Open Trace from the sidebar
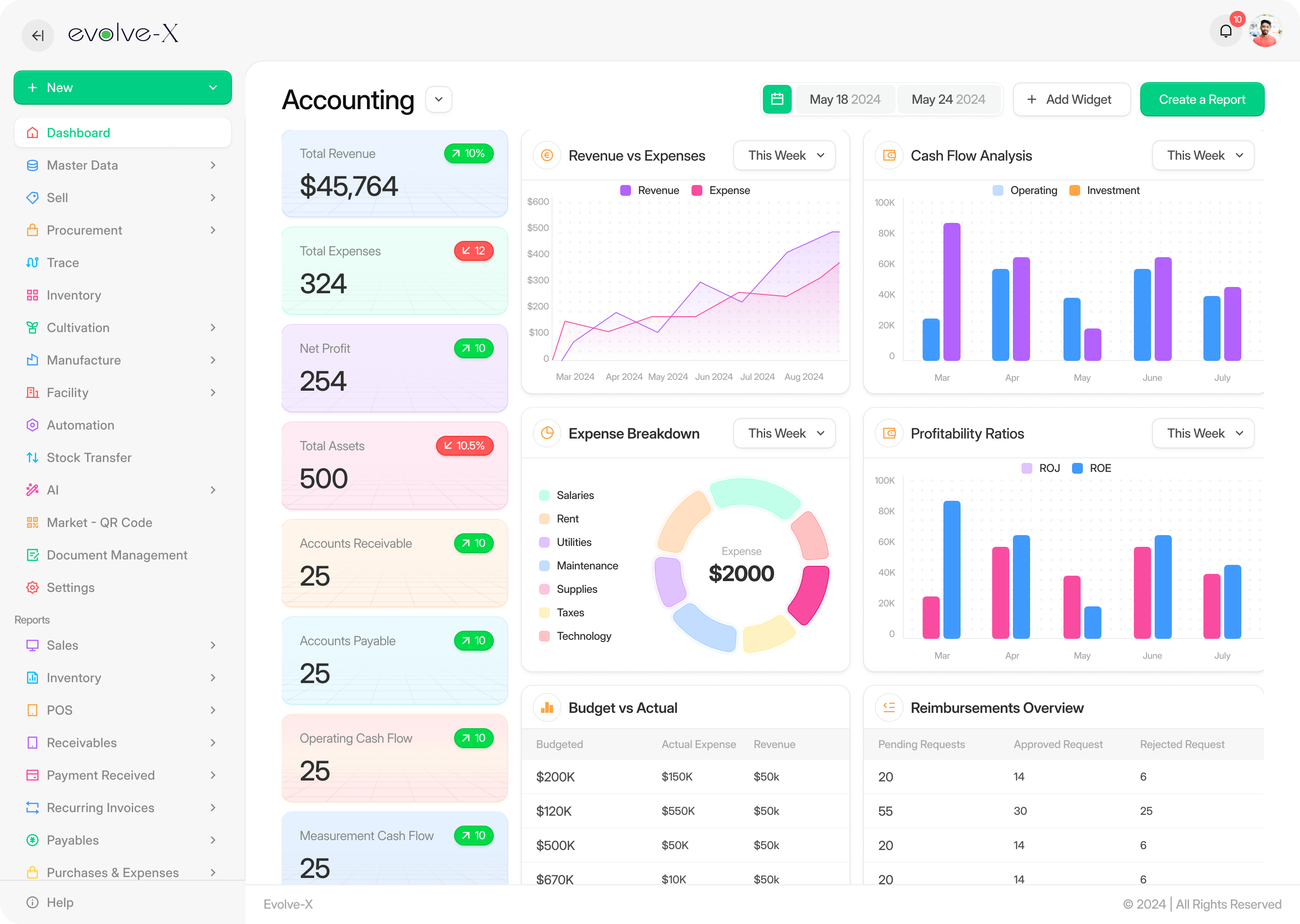 coord(63,263)
